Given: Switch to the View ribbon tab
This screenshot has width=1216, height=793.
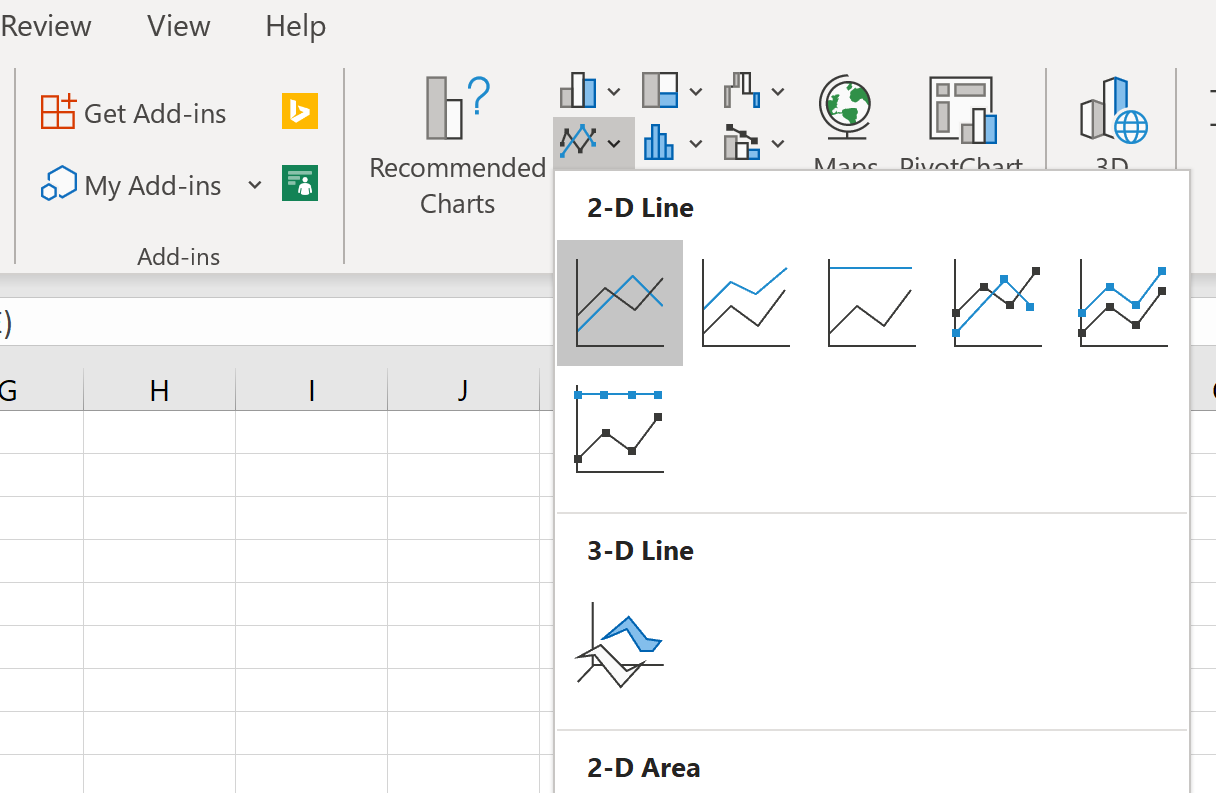Looking at the screenshot, I should pos(178,26).
